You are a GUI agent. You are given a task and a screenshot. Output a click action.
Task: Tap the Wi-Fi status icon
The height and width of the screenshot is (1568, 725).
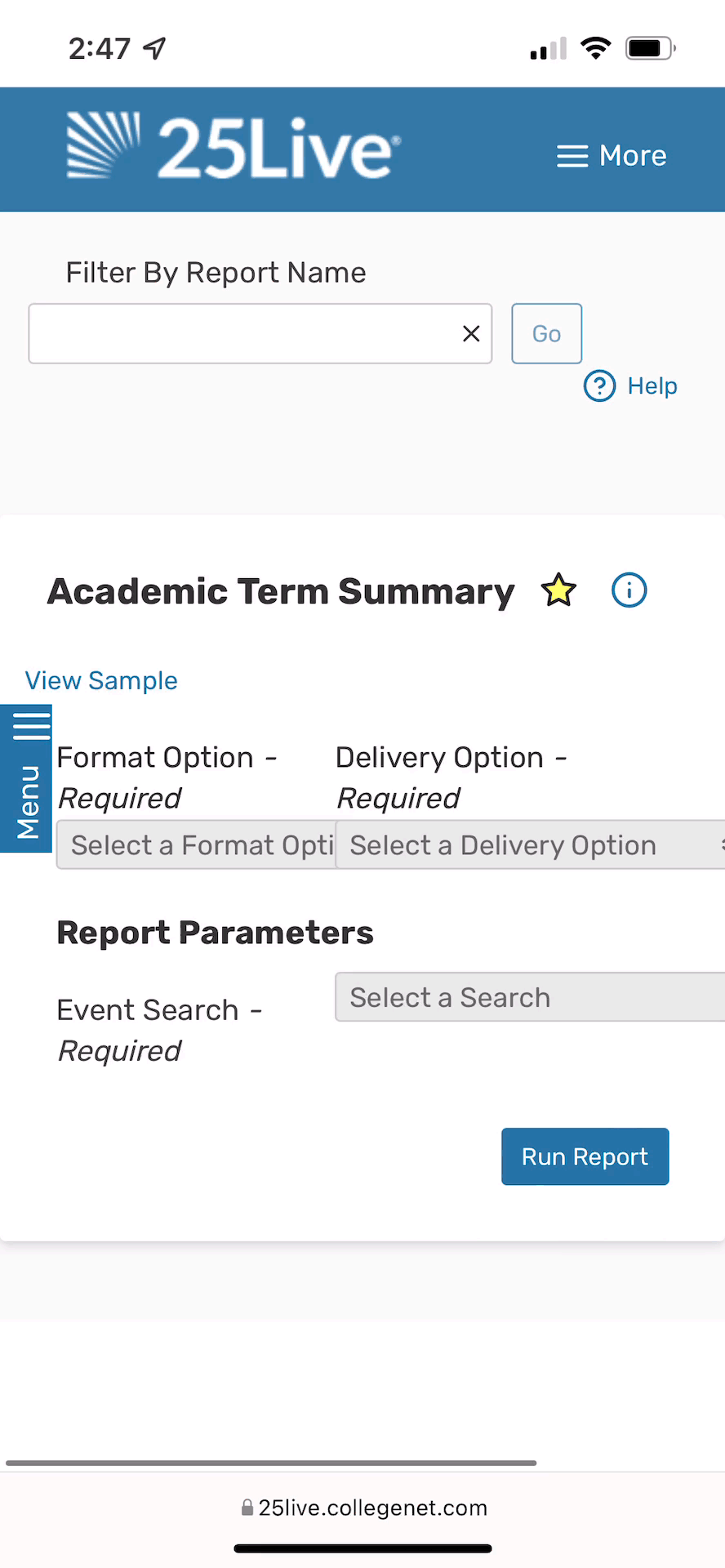[596, 48]
